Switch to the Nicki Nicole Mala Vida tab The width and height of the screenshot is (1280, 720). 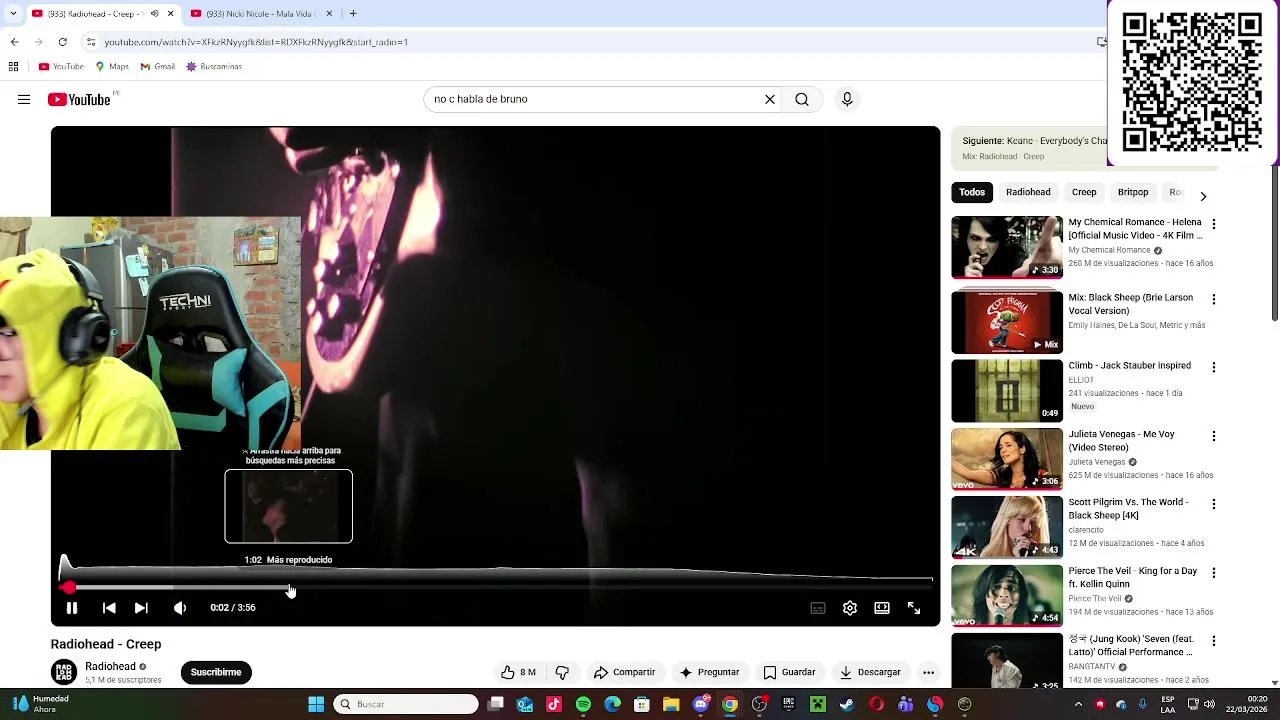[x=258, y=14]
